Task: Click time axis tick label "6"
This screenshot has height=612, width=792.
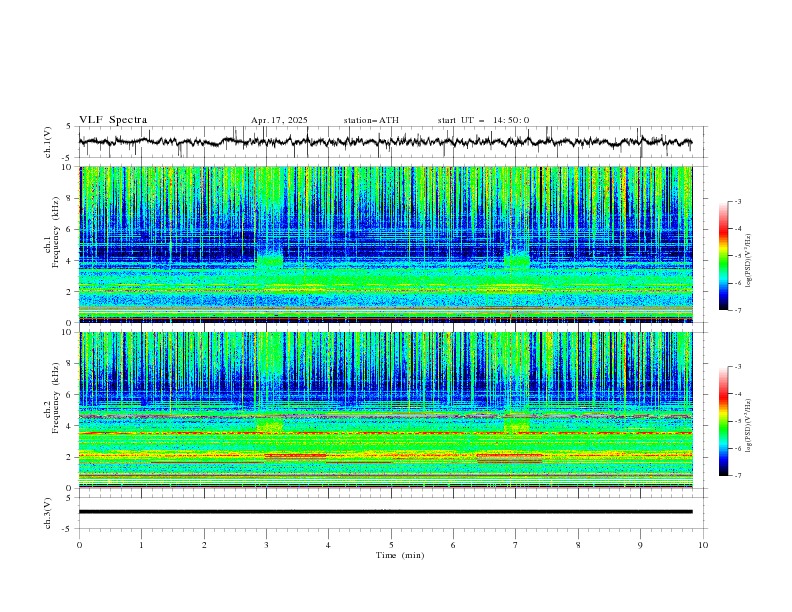Action: coord(453,545)
